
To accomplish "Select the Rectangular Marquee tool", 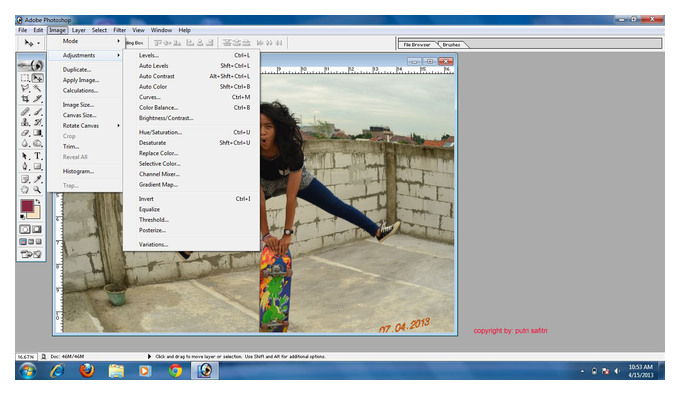I will tap(25, 78).
